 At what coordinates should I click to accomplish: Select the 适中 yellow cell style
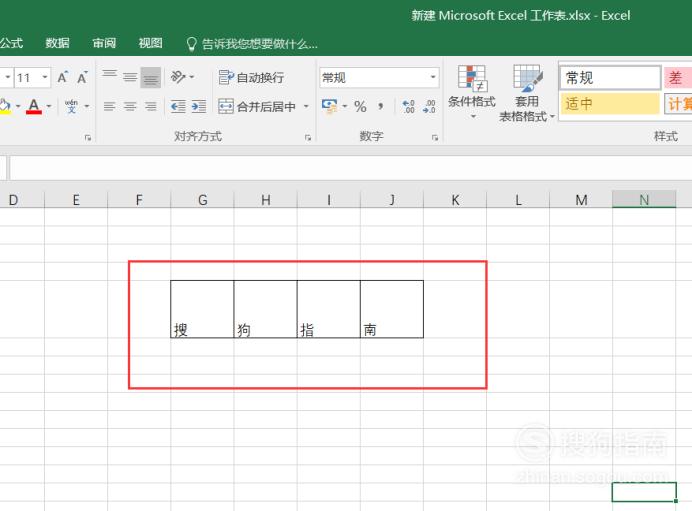[x=609, y=104]
